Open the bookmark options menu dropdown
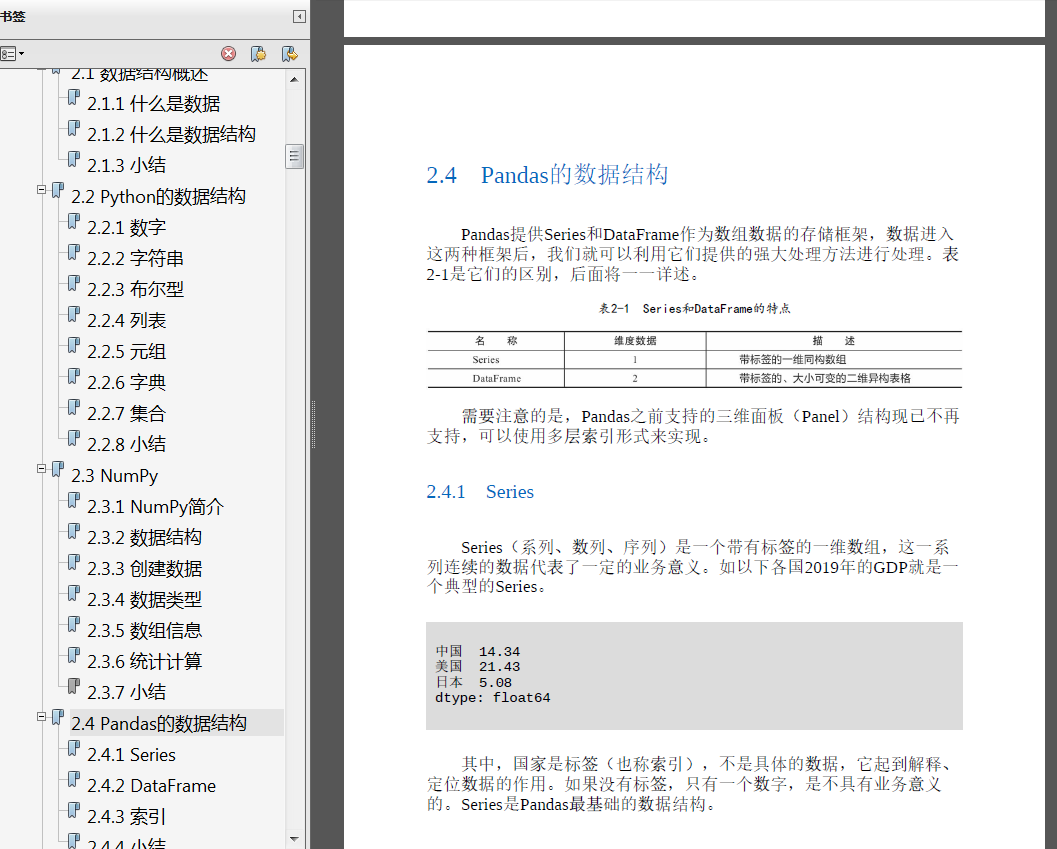Viewport: 1057px width, 849px height. (12, 53)
